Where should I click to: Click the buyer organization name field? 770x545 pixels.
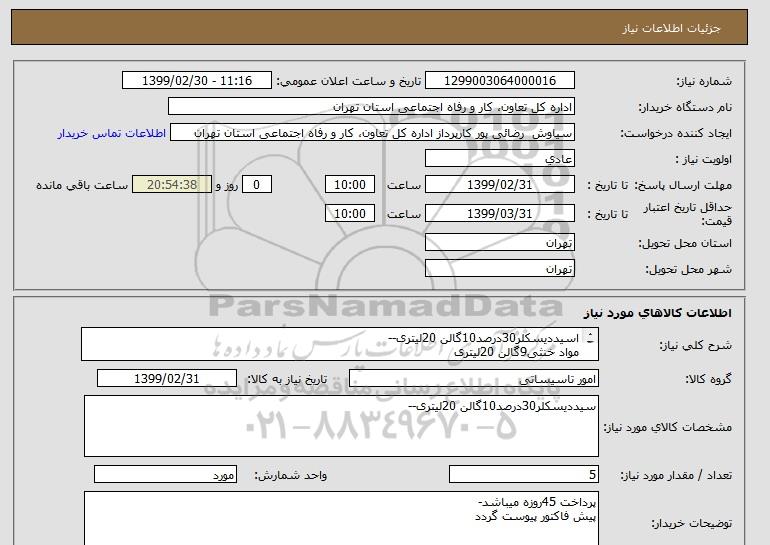tap(371, 107)
